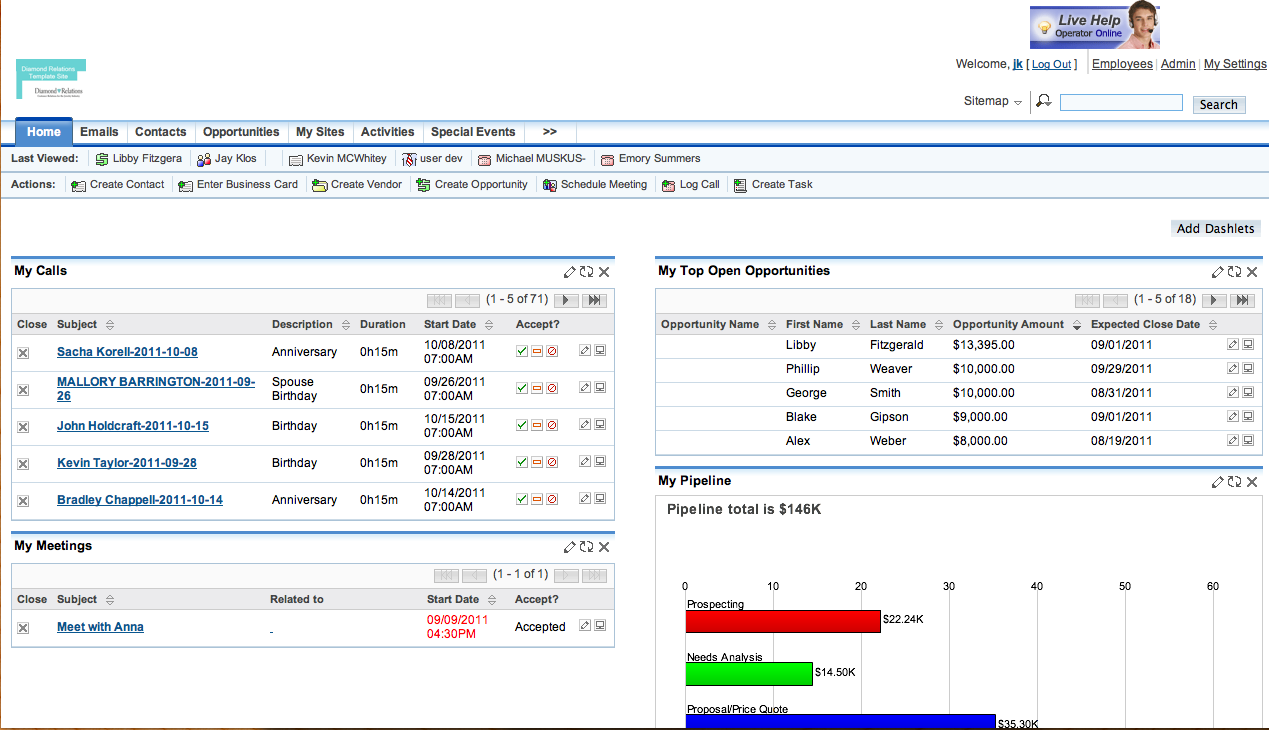Image resolution: width=1269 pixels, height=730 pixels.
Task: Click the red Prospecting bar in pipeline chart
Action: click(782, 621)
